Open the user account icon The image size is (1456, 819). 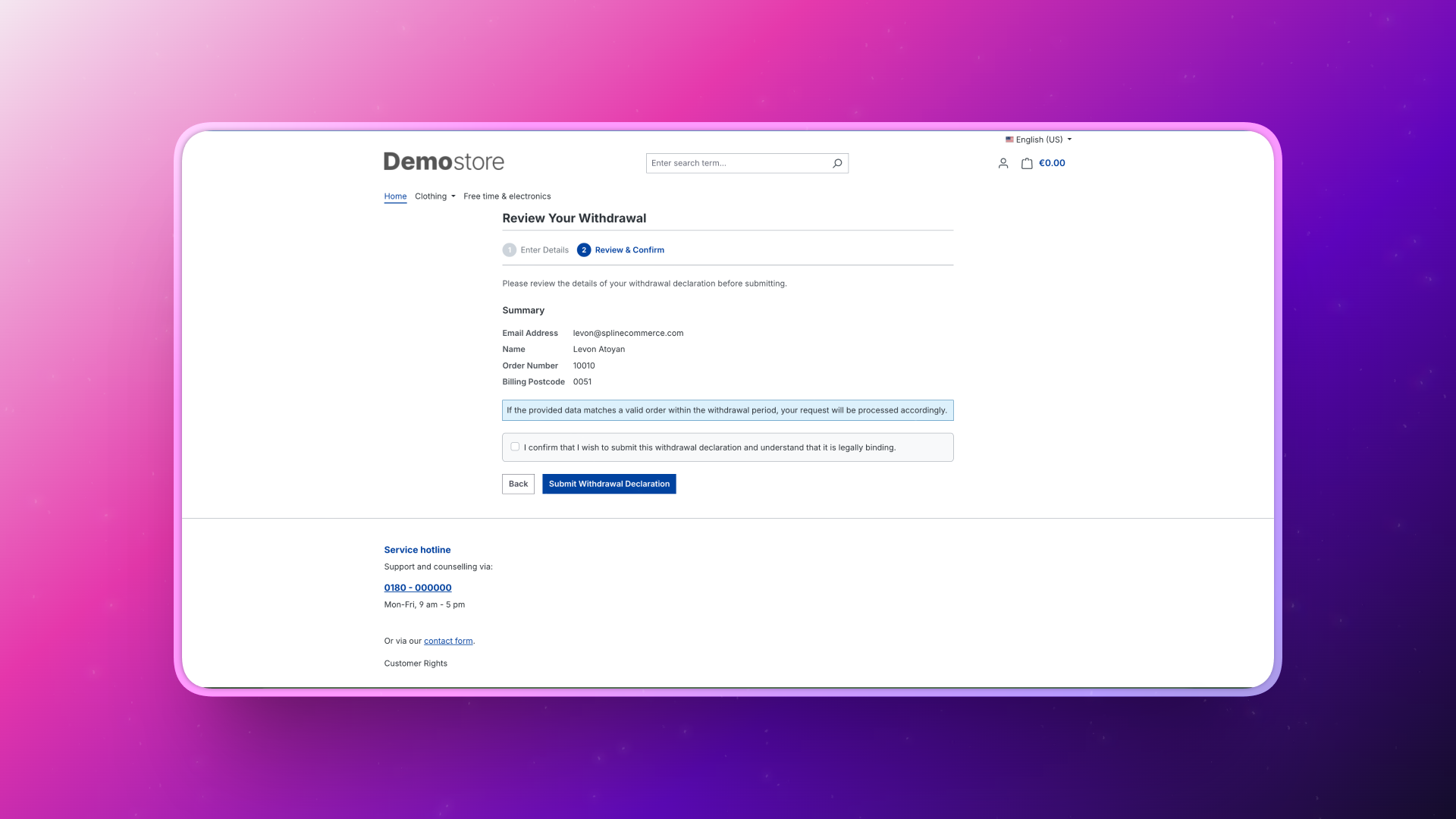(1003, 163)
